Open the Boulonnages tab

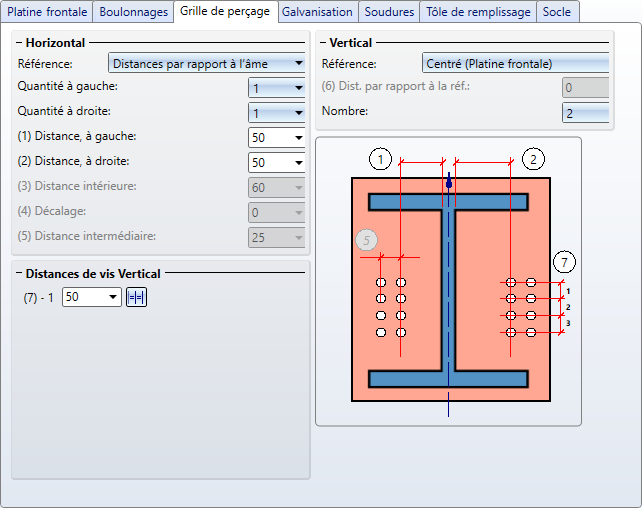point(133,12)
